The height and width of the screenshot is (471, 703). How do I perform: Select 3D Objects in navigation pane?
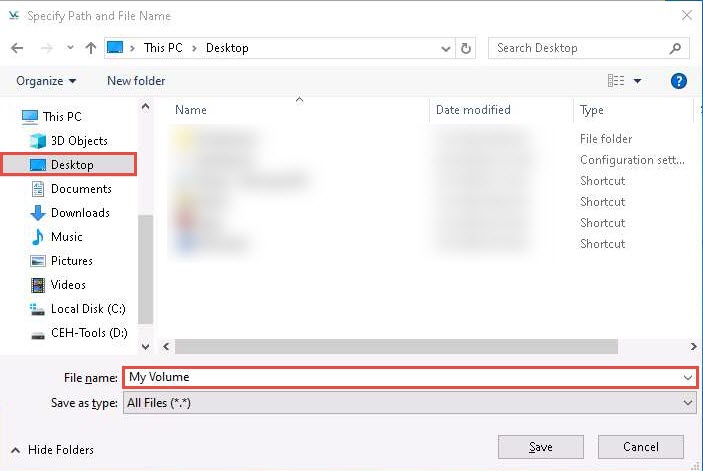[78, 141]
